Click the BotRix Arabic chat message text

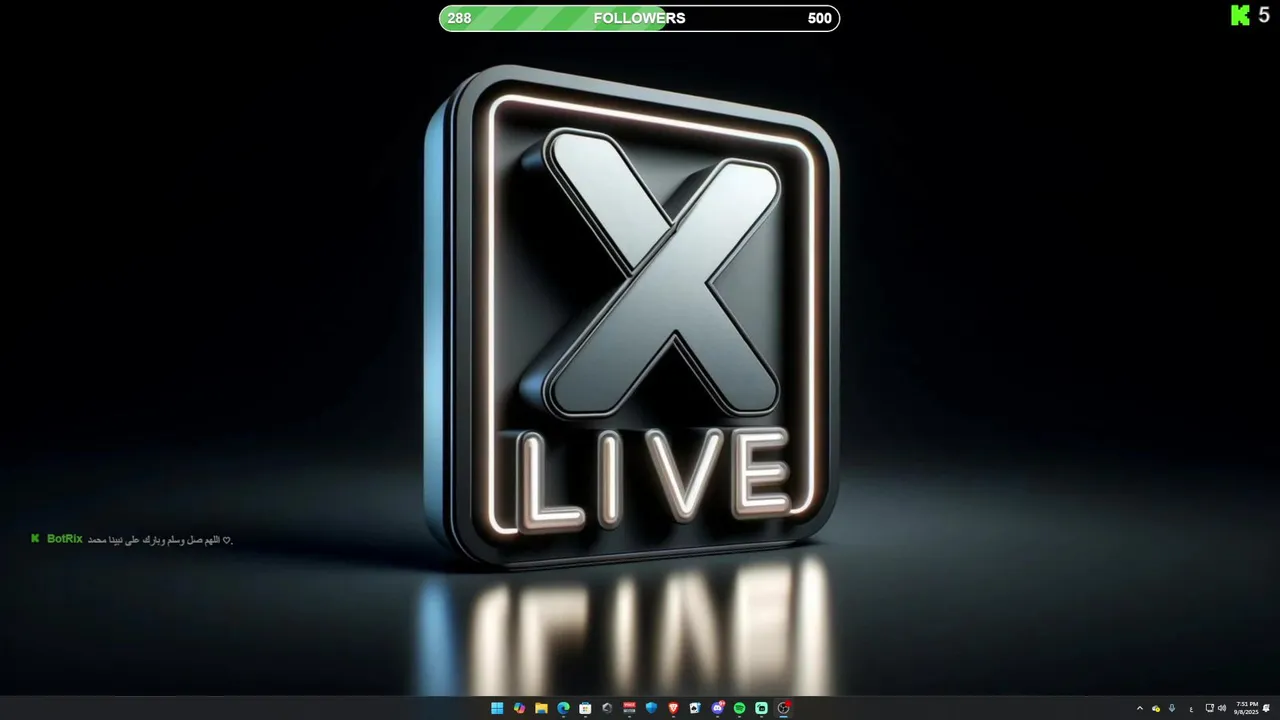160,540
